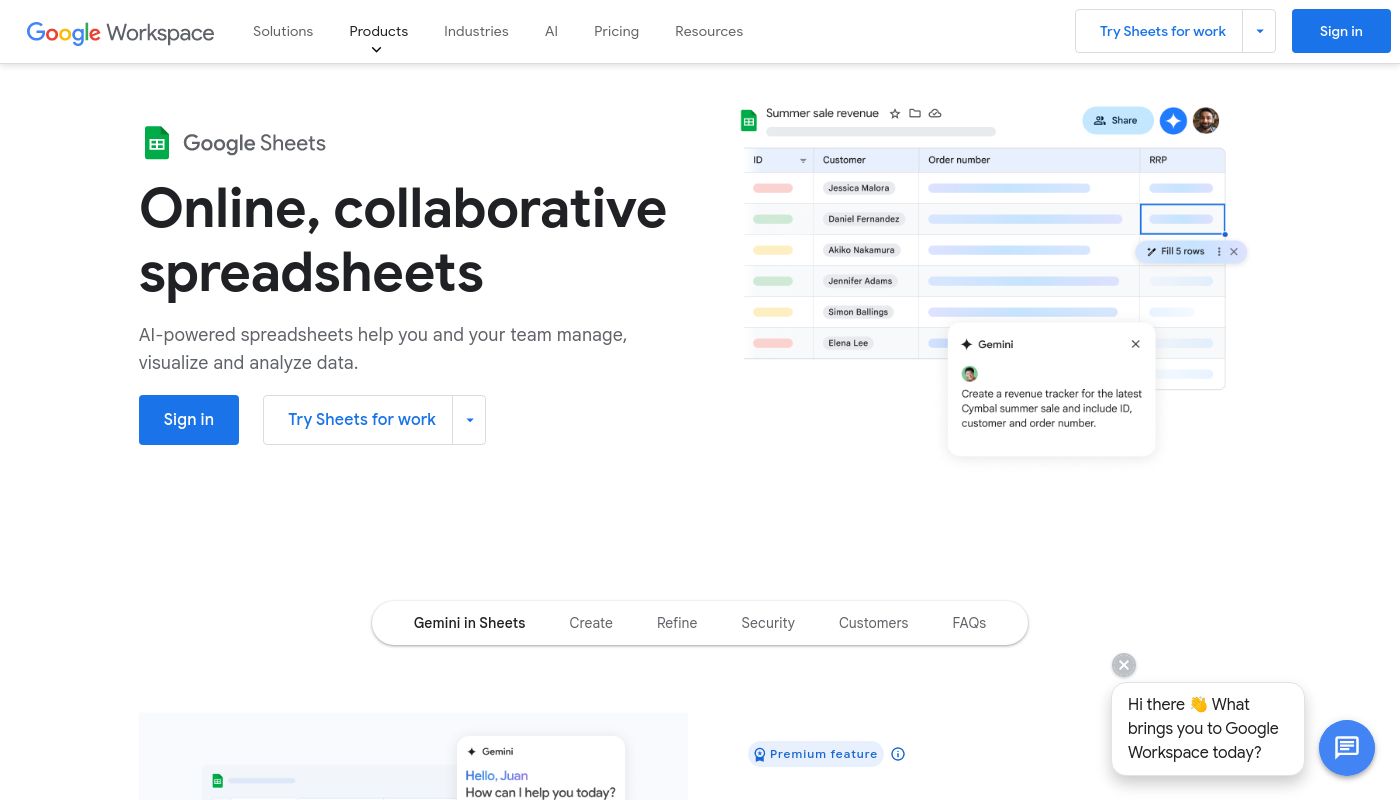Click the Simon Ballings customer chip
Screen dimensions: 1400x800
click(x=858, y=312)
